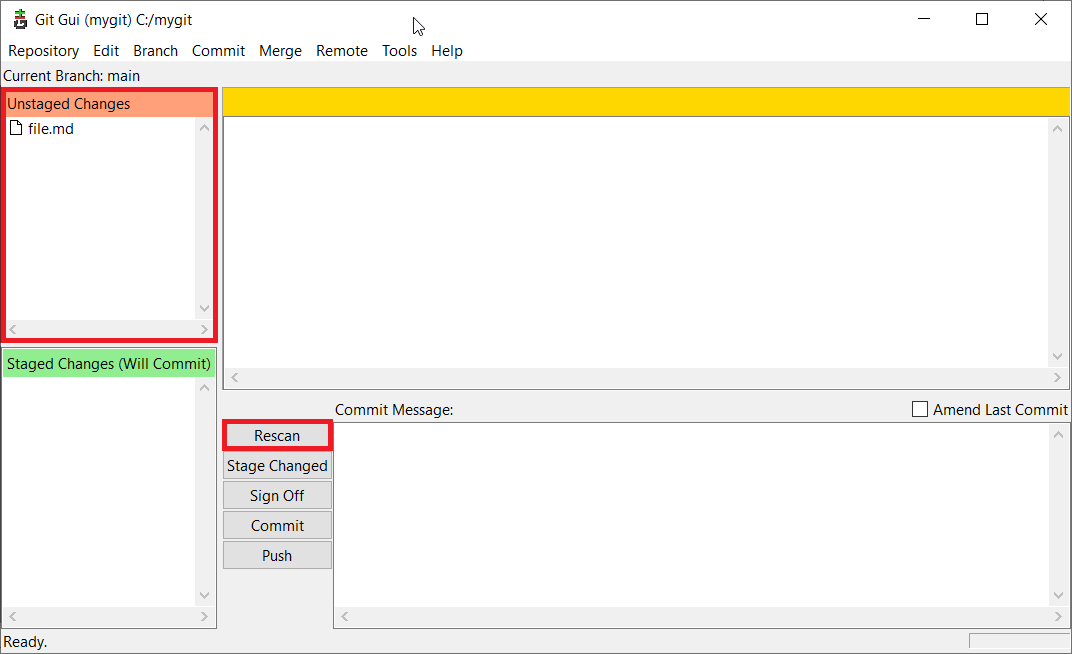
Task: Click the diff pane scroll-down arrow
Action: 1057,357
